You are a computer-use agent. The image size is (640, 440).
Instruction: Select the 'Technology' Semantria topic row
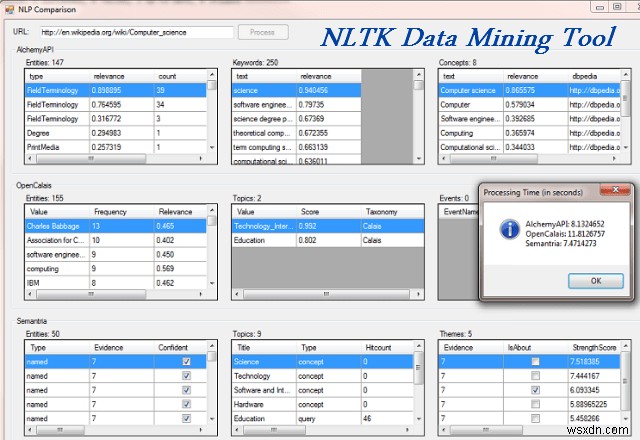[x=323, y=376]
